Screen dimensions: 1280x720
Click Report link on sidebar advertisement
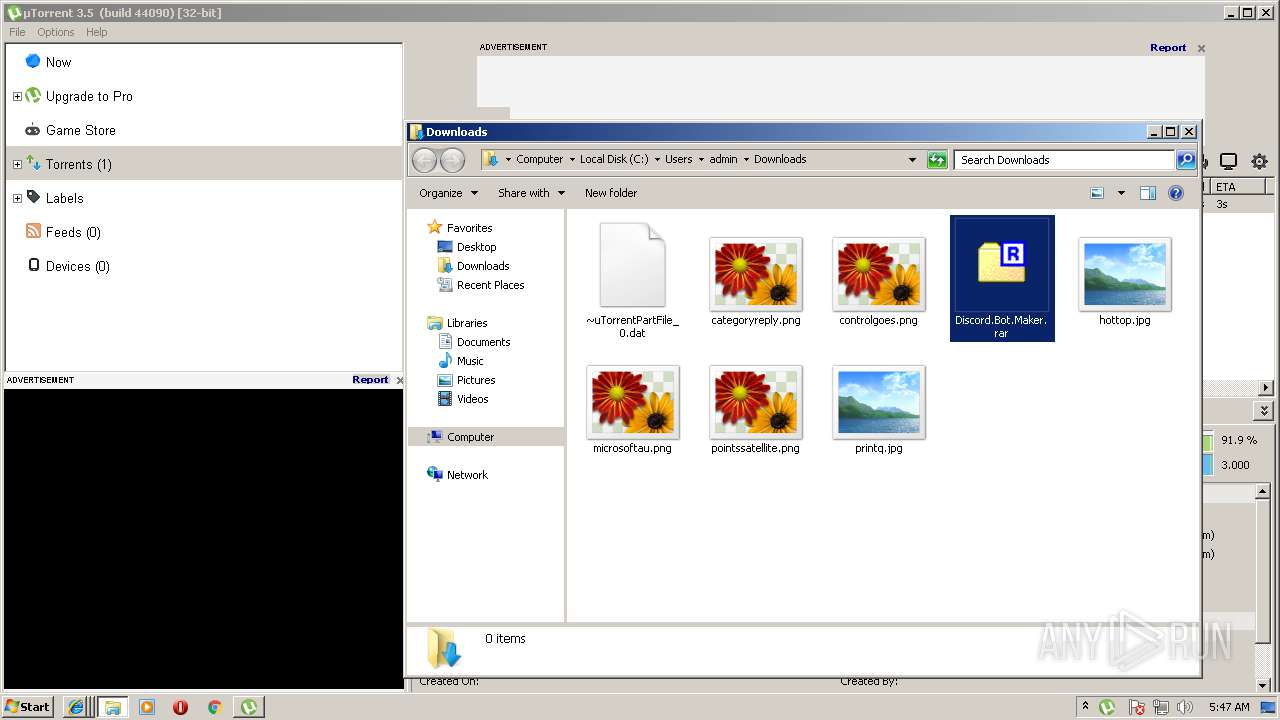click(370, 380)
